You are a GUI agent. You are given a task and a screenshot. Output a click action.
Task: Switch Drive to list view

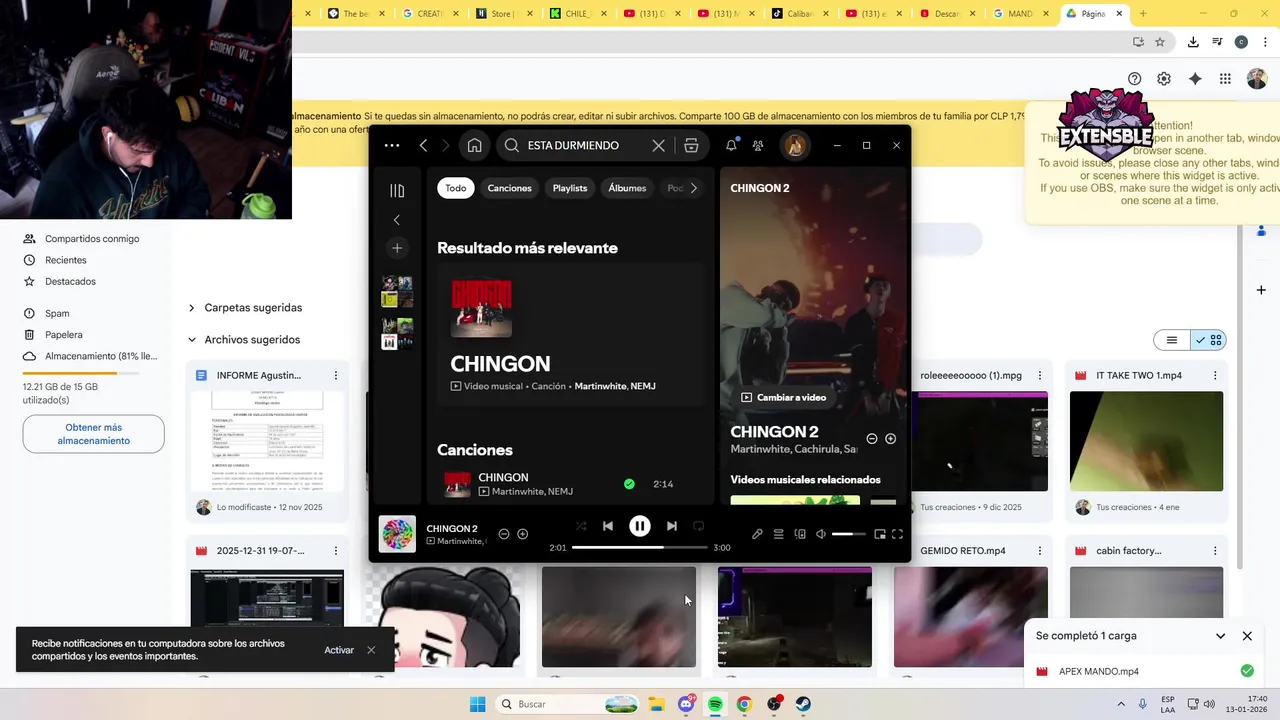coord(1172,340)
